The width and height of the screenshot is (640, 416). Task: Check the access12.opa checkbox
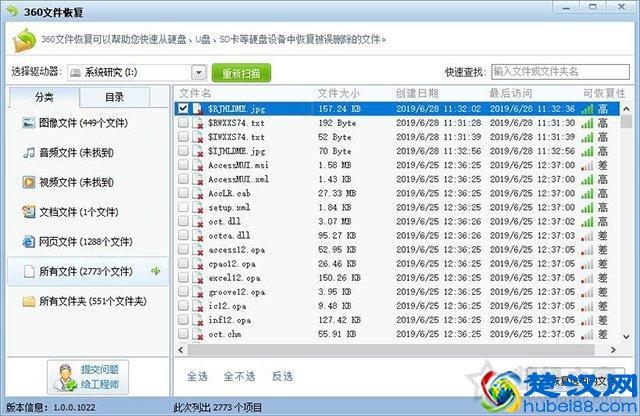[183, 249]
